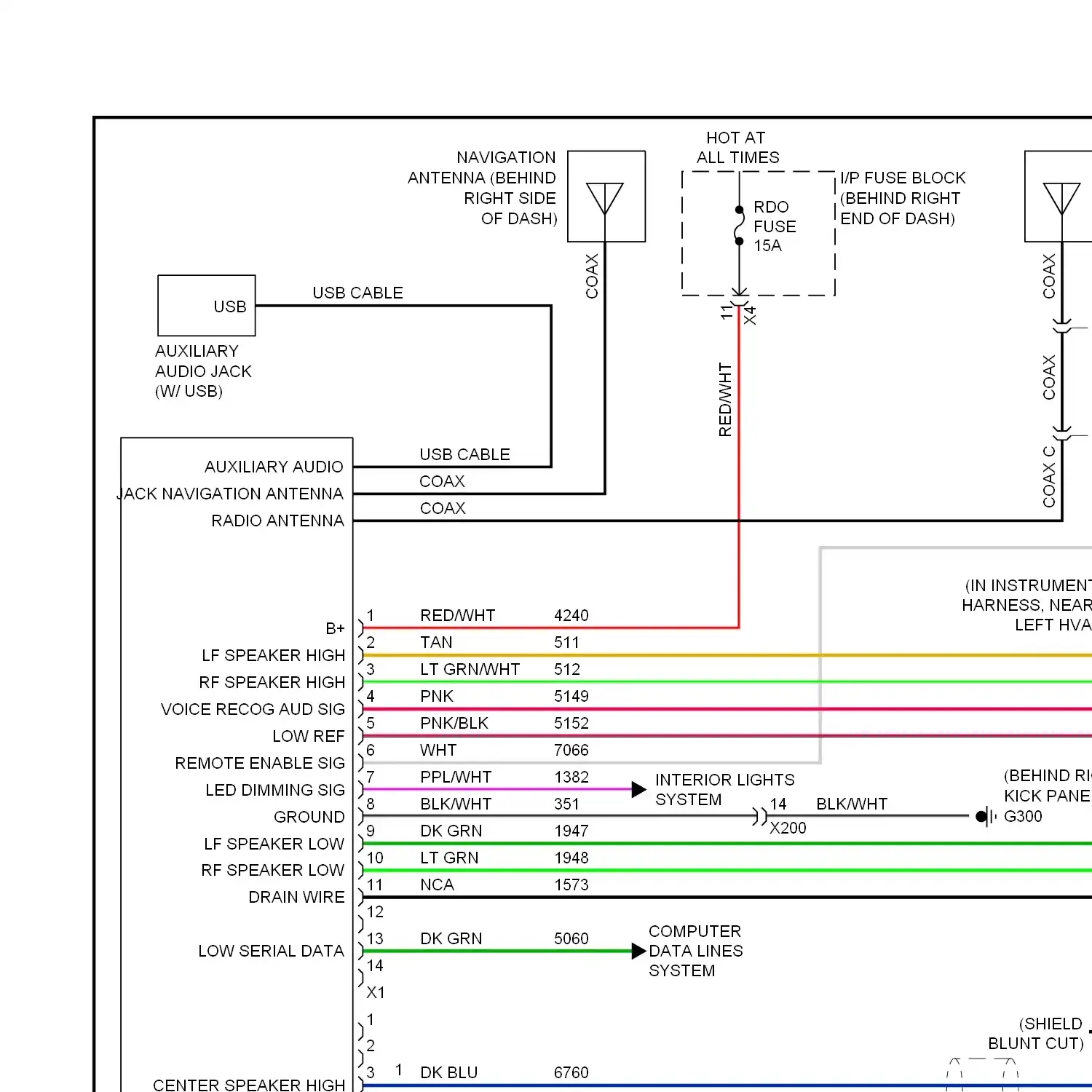Click circuit number 1947

coord(571,831)
